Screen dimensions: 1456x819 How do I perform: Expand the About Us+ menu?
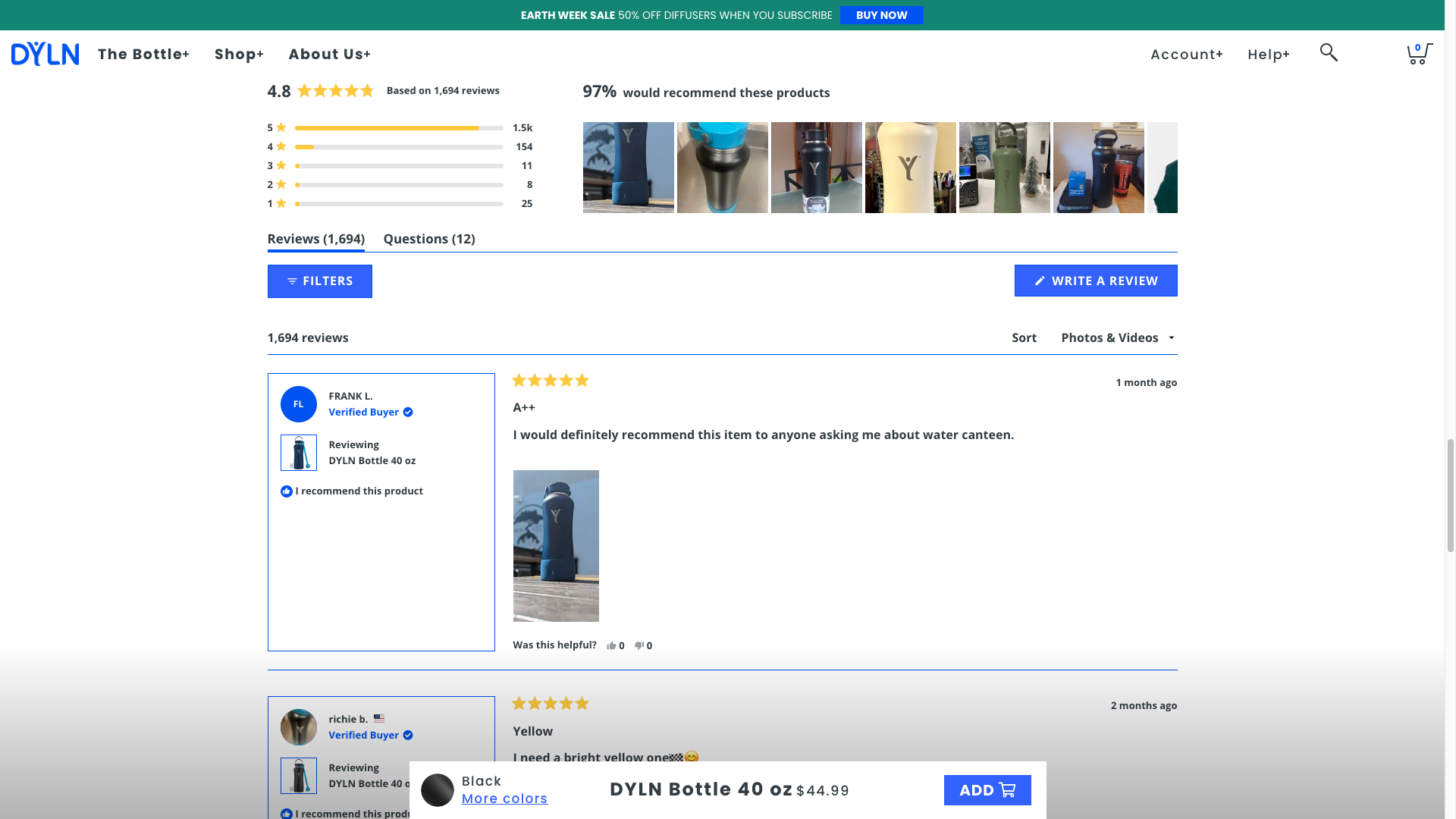point(329,54)
